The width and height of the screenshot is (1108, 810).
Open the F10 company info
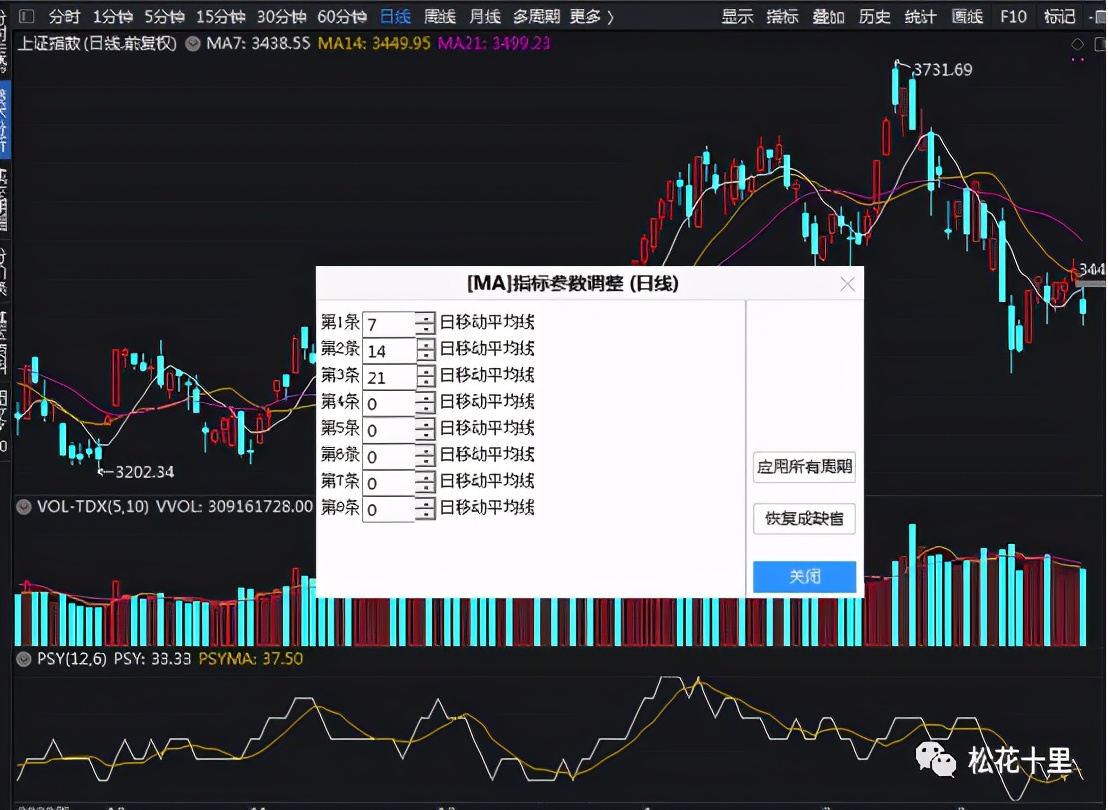(1013, 16)
